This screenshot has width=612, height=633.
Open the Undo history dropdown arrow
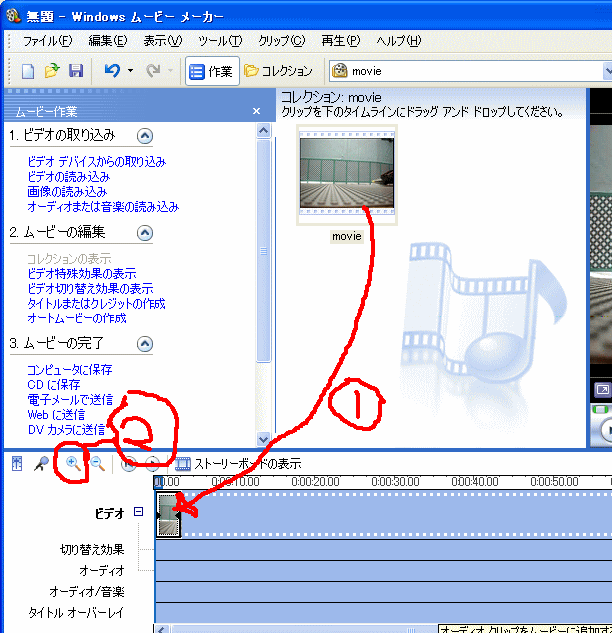[x=130, y=71]
